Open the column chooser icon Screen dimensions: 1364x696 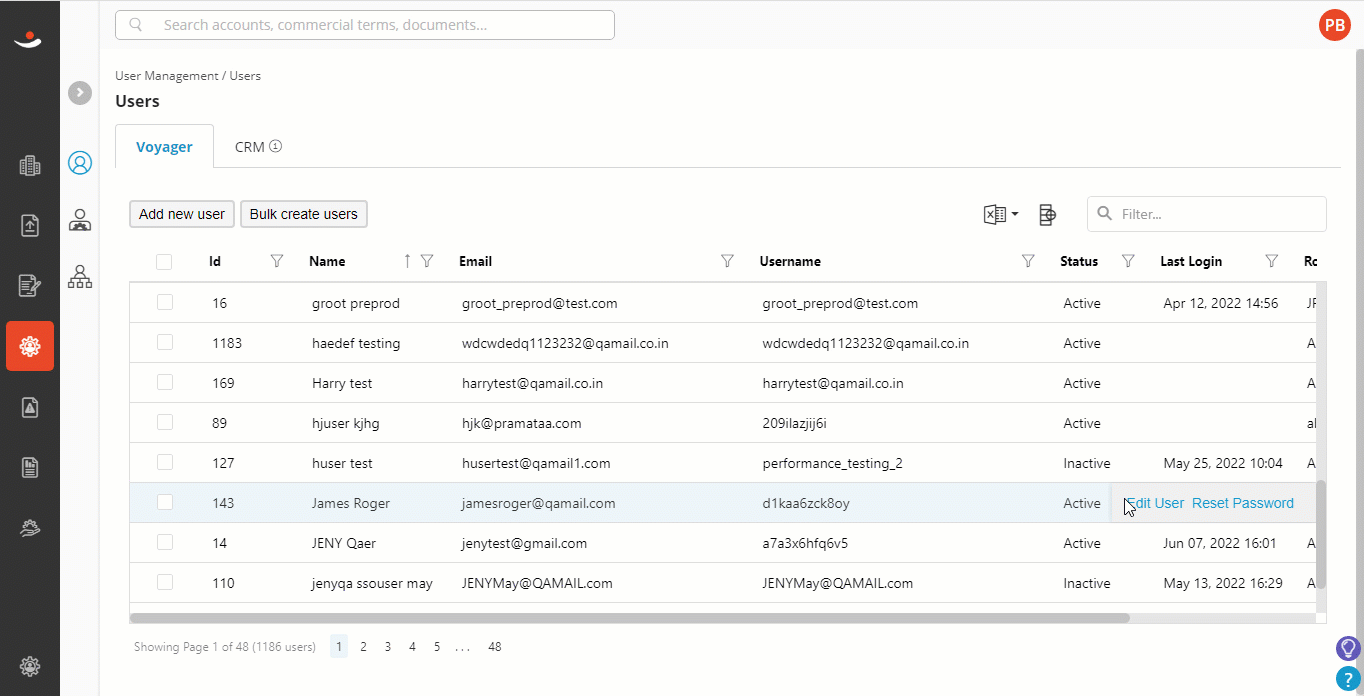1047,214
